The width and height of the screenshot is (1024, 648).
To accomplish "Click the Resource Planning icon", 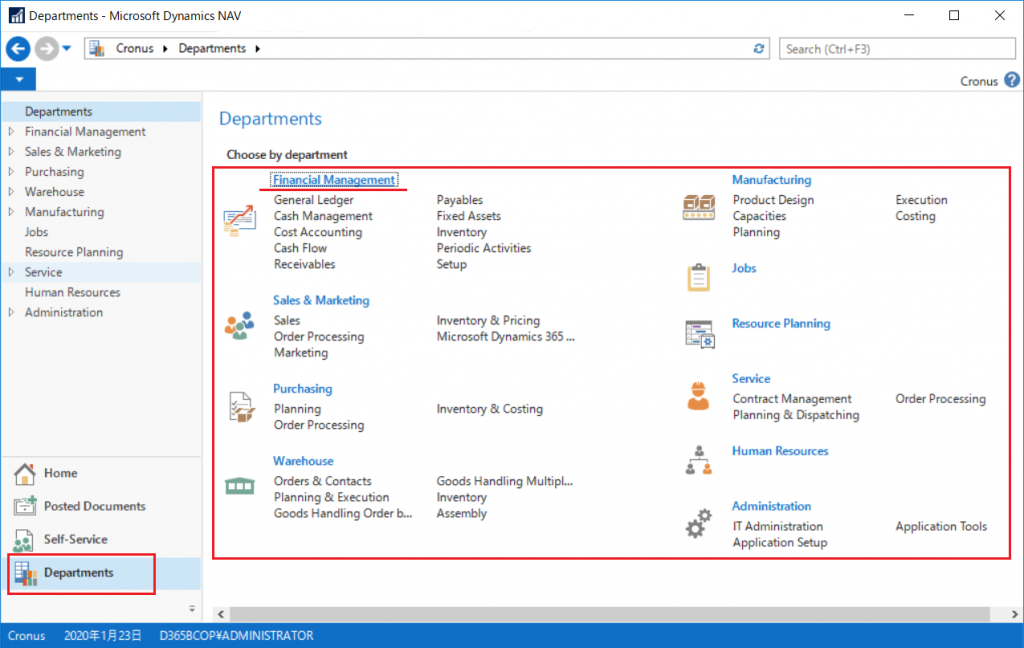I will [x=700, y=334].
